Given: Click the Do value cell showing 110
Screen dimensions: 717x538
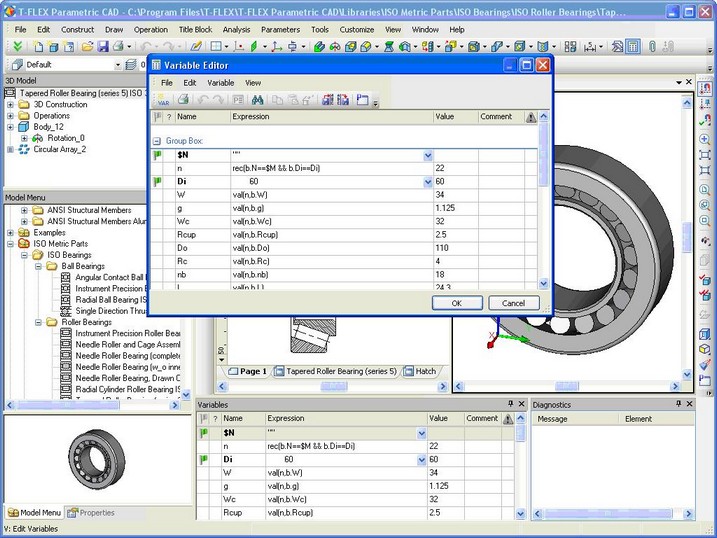Looking at the screenshot, I should click(455, 248).
